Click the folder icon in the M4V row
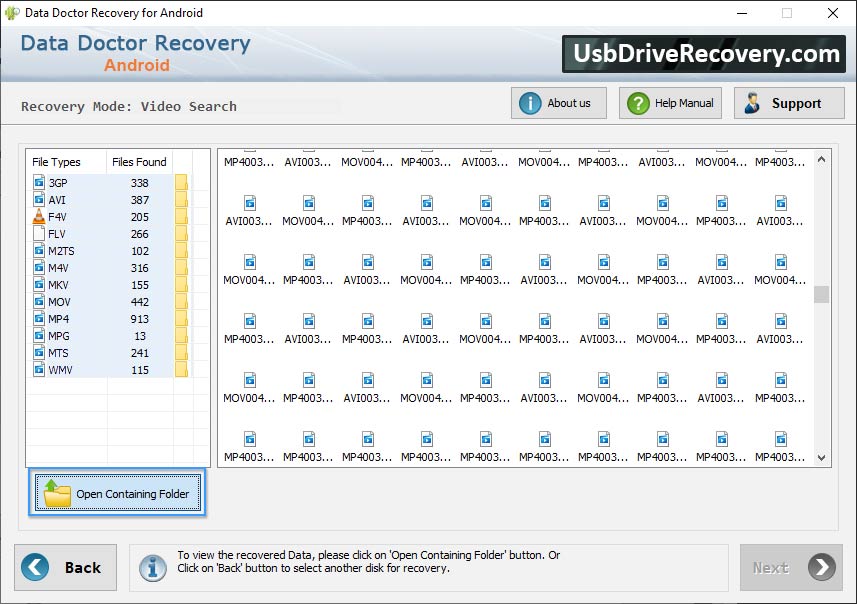Image resolution: width=857 pixels, height=604 pixels. tap(181, 267)
